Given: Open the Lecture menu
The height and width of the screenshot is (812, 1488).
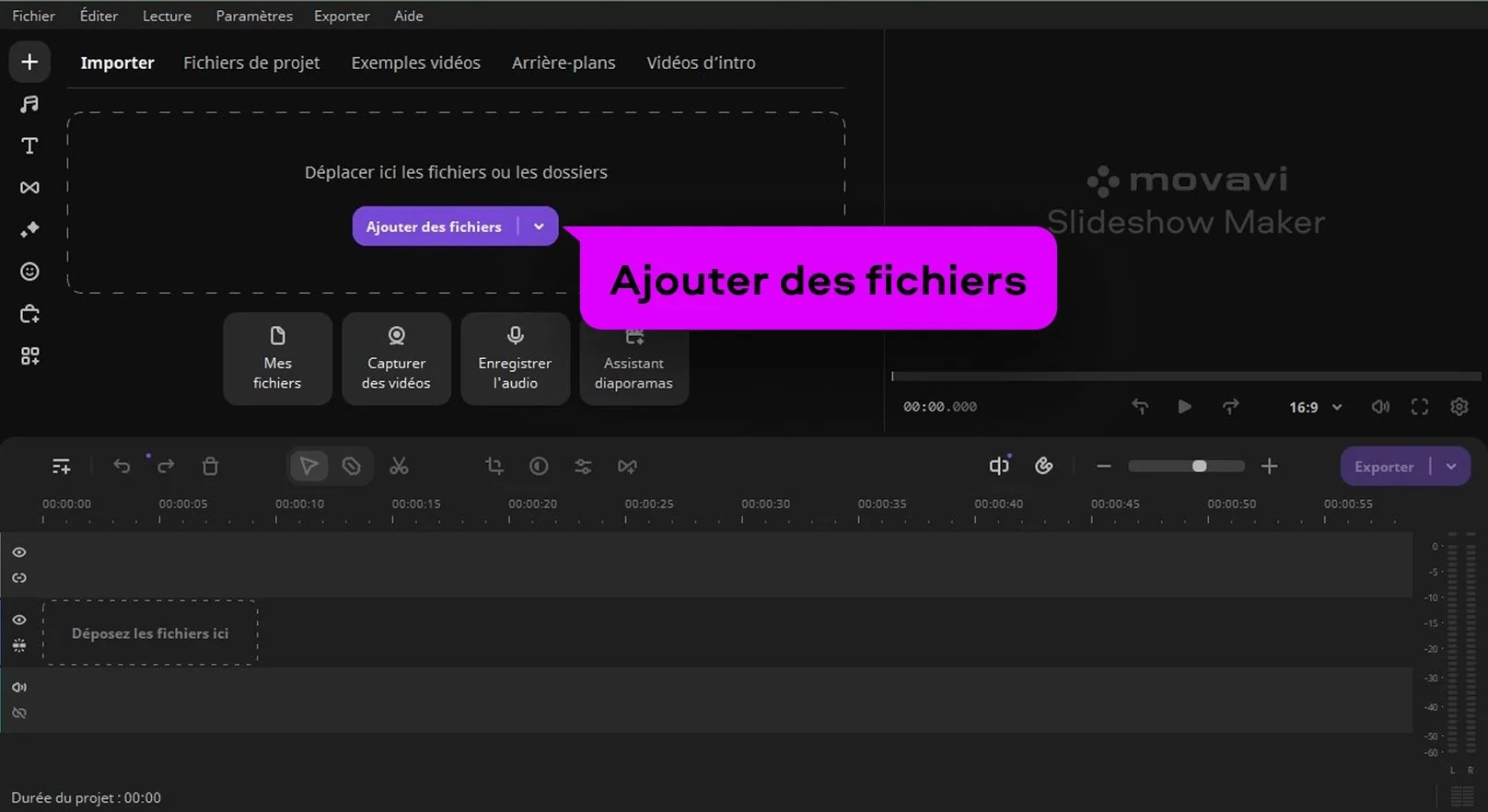Looking at the screenshot, I should click(x=167, y=16).
